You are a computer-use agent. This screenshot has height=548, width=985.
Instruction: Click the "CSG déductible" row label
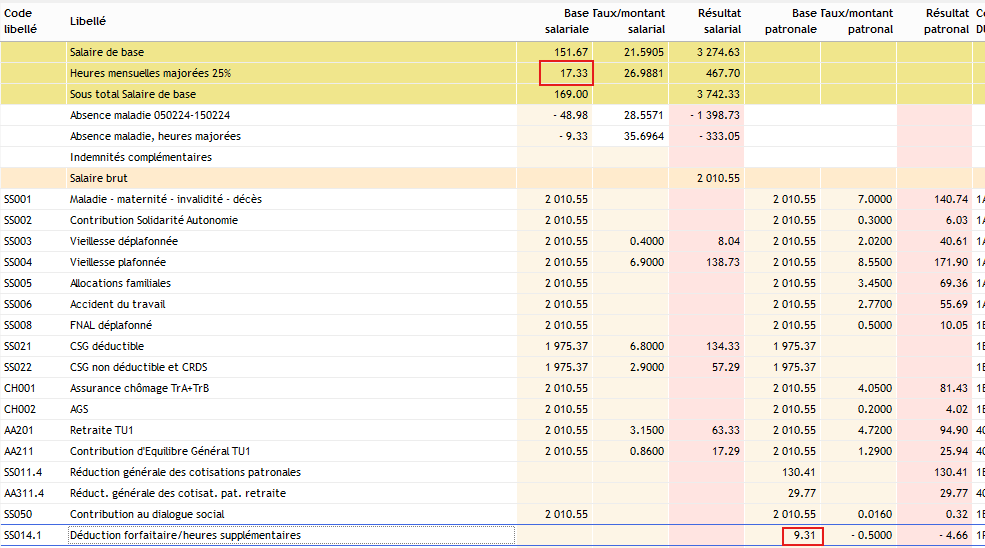[x=107, y=346]
